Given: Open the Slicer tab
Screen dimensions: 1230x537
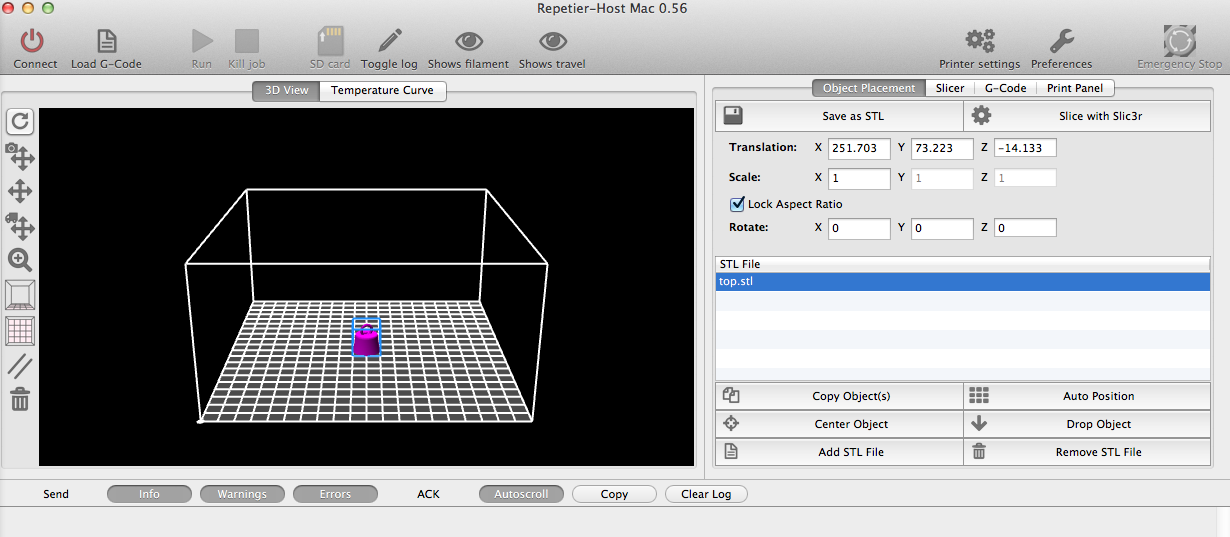Looking at the screenshot, I should (x=950, y=88).
